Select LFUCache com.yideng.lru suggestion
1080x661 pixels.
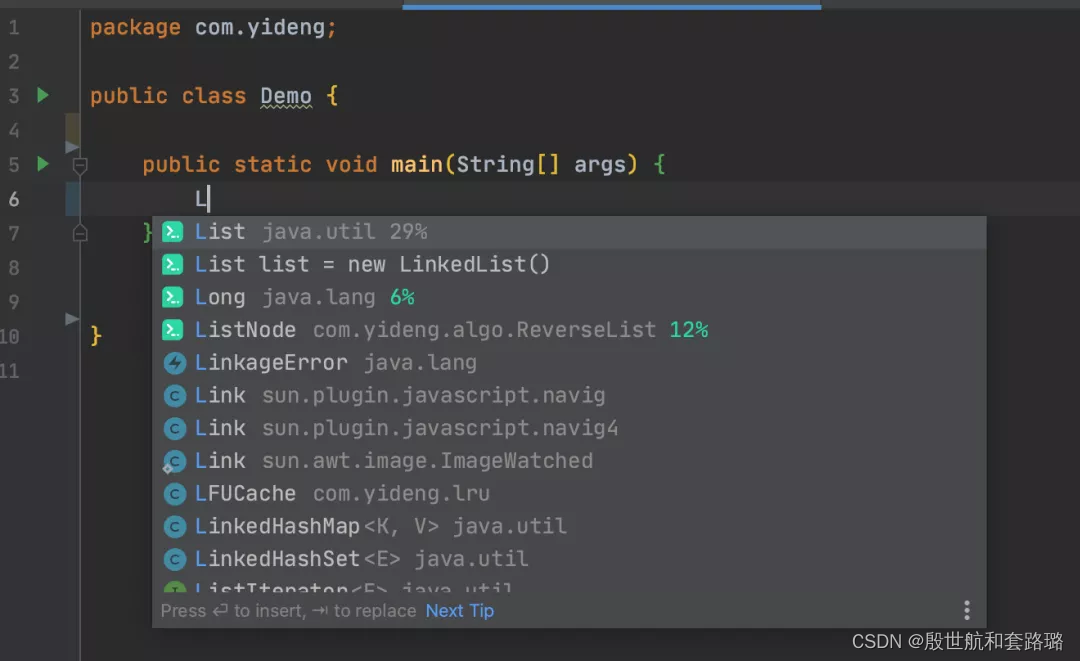coord(569,494)
